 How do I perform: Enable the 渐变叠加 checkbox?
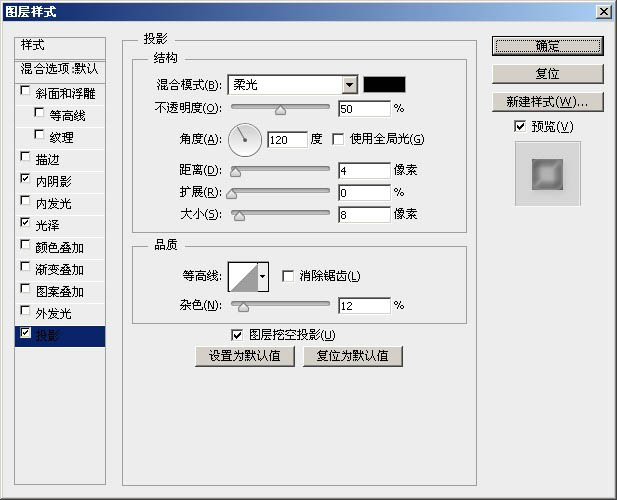(x=25, y=267)
